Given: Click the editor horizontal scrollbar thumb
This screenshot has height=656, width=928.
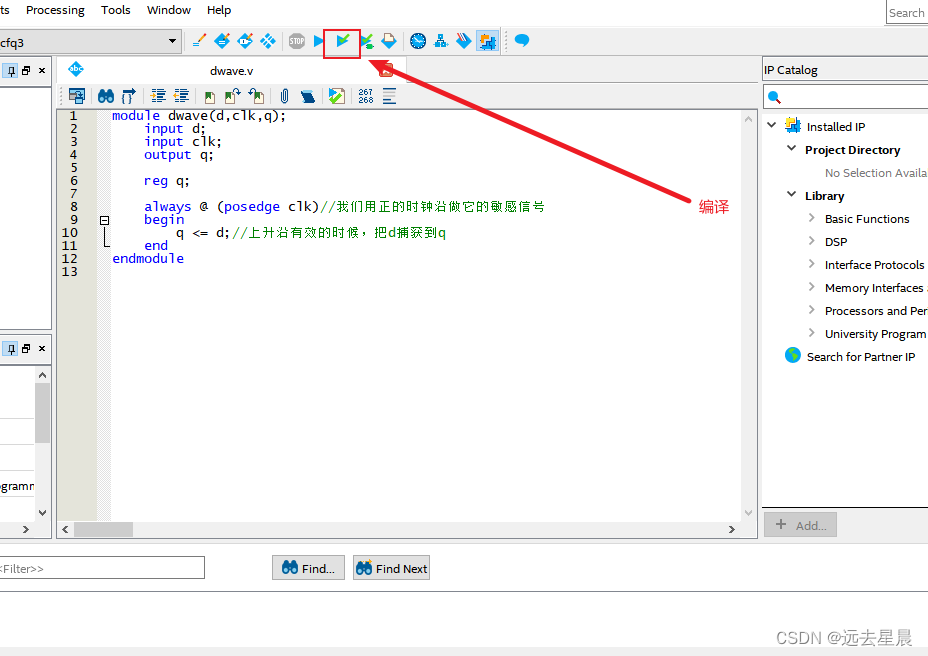Looking at the screenshot, I should (103, 529).
